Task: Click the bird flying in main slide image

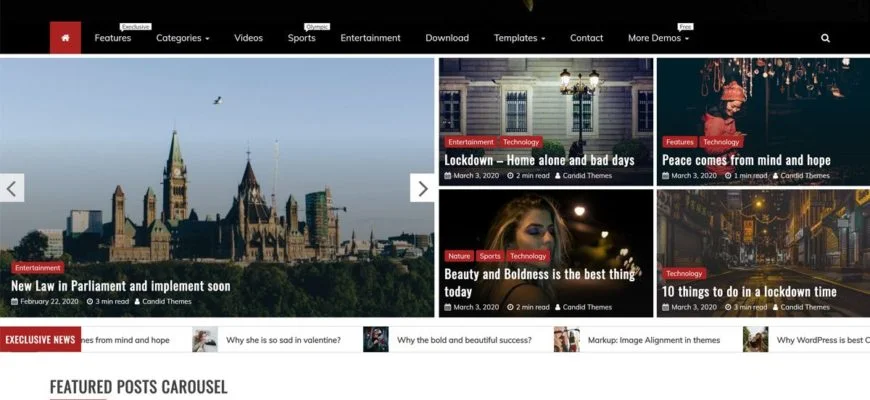Action: (x=217, y=100)
